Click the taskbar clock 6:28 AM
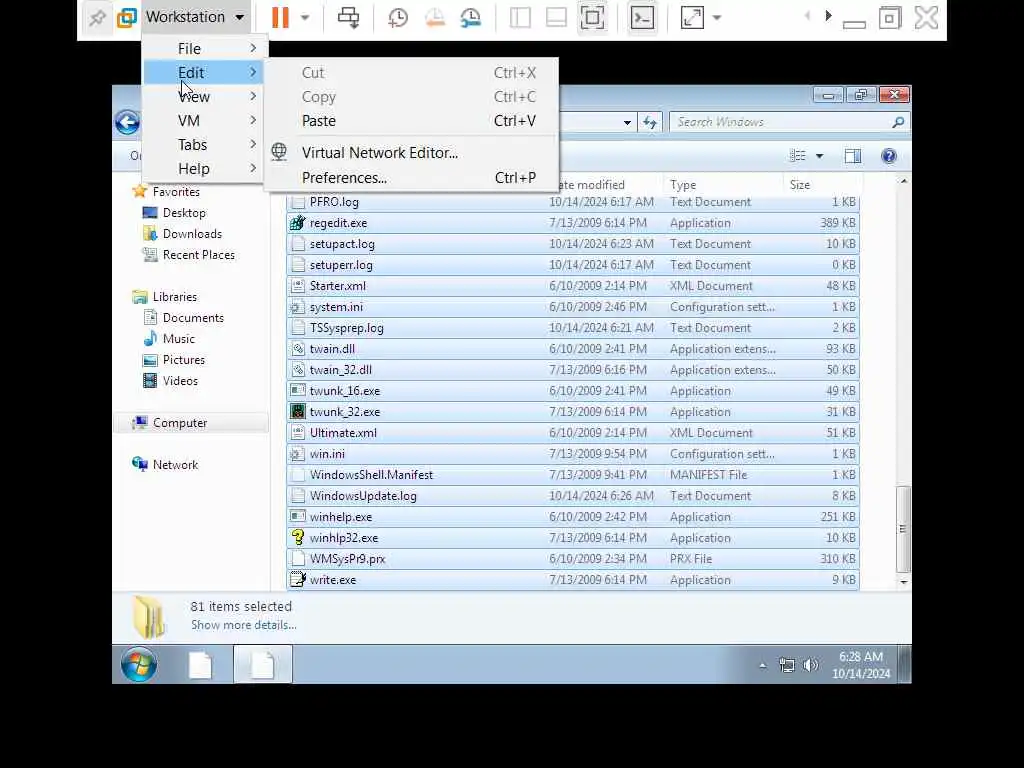 (x=861, y=665)
